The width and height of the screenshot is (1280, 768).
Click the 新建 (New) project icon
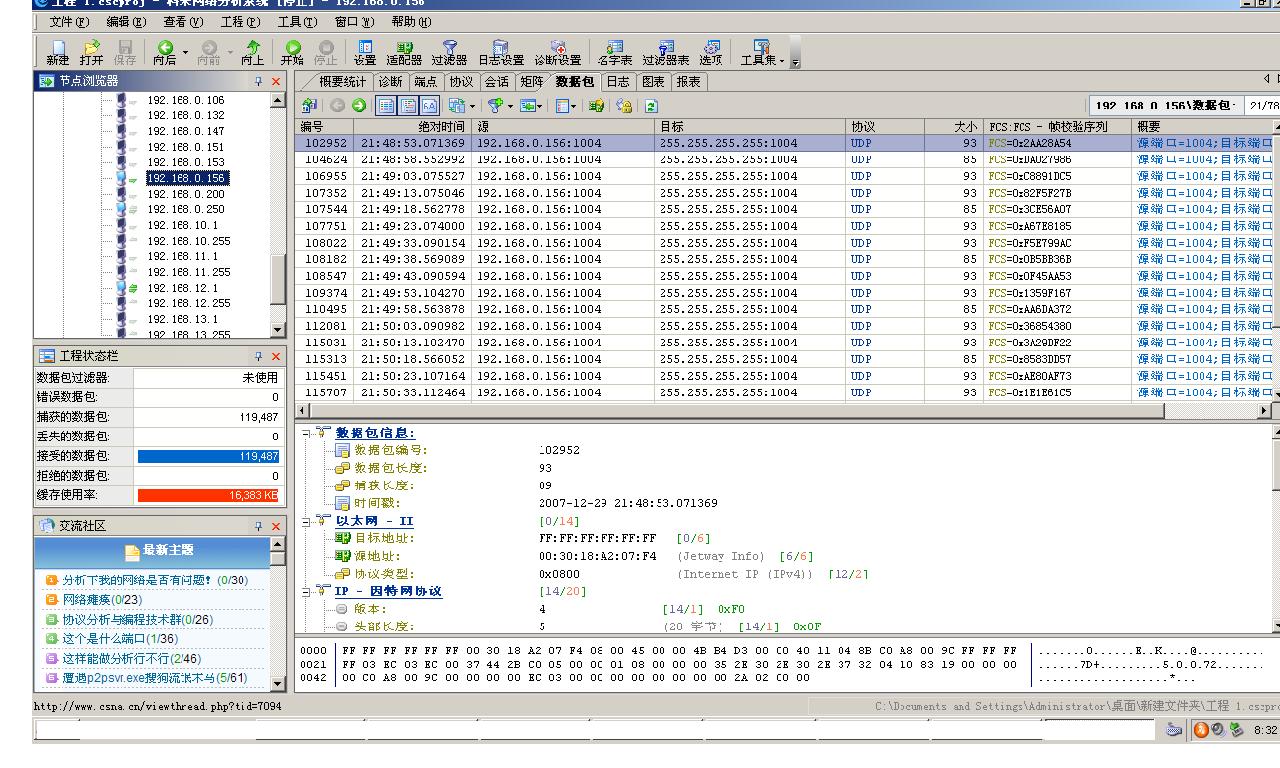(x=58, y=50)
